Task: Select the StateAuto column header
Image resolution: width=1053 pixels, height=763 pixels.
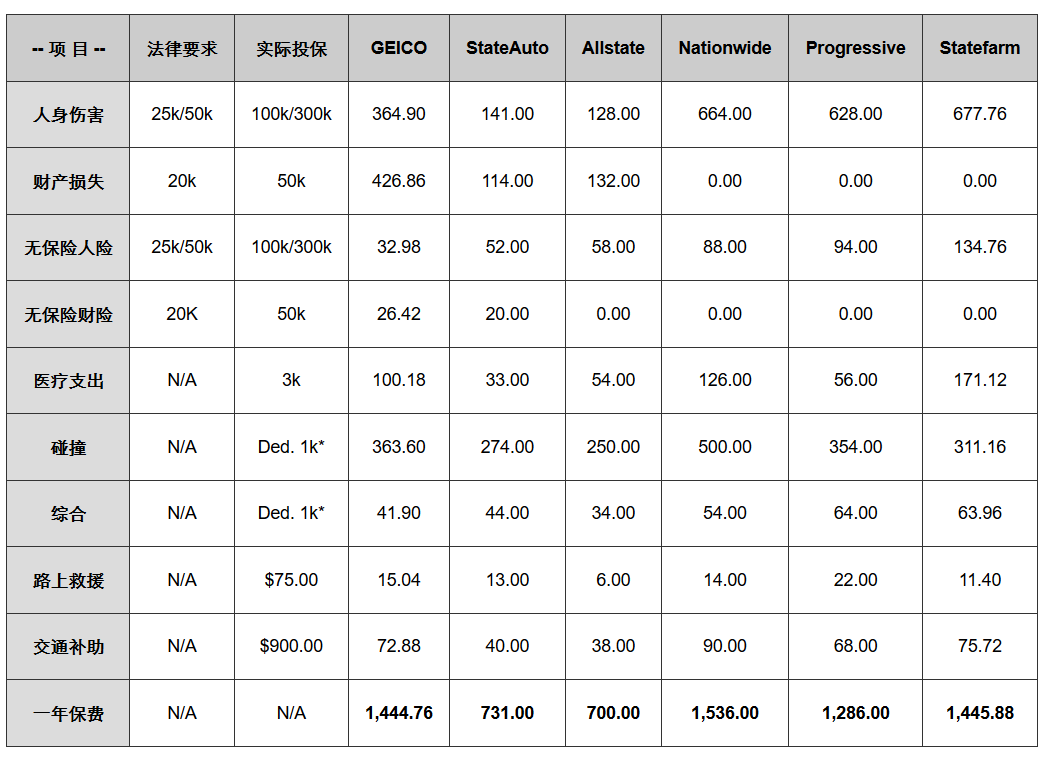Action: point(507,48)
